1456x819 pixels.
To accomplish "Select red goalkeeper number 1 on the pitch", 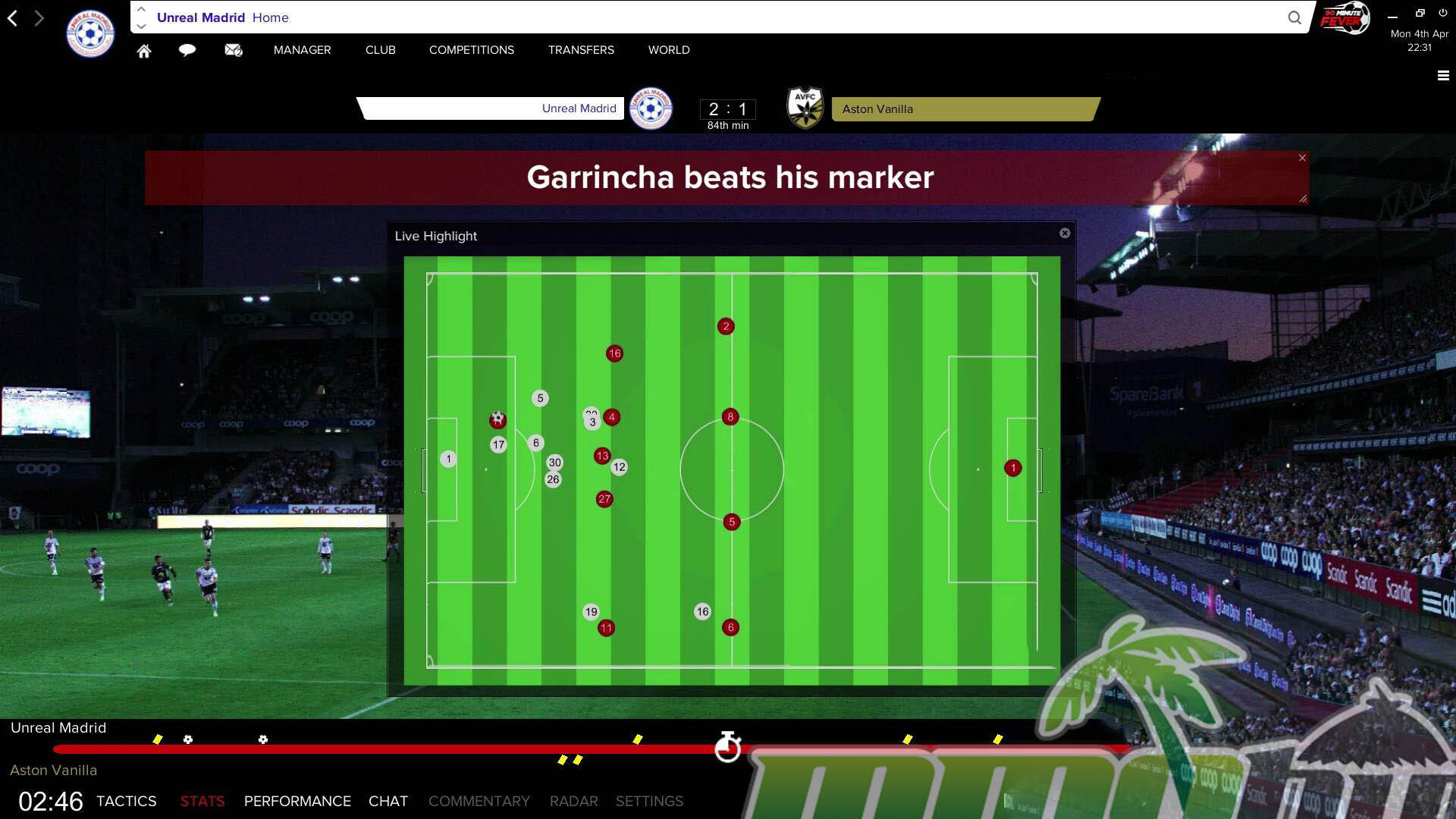I will 1013,468.
